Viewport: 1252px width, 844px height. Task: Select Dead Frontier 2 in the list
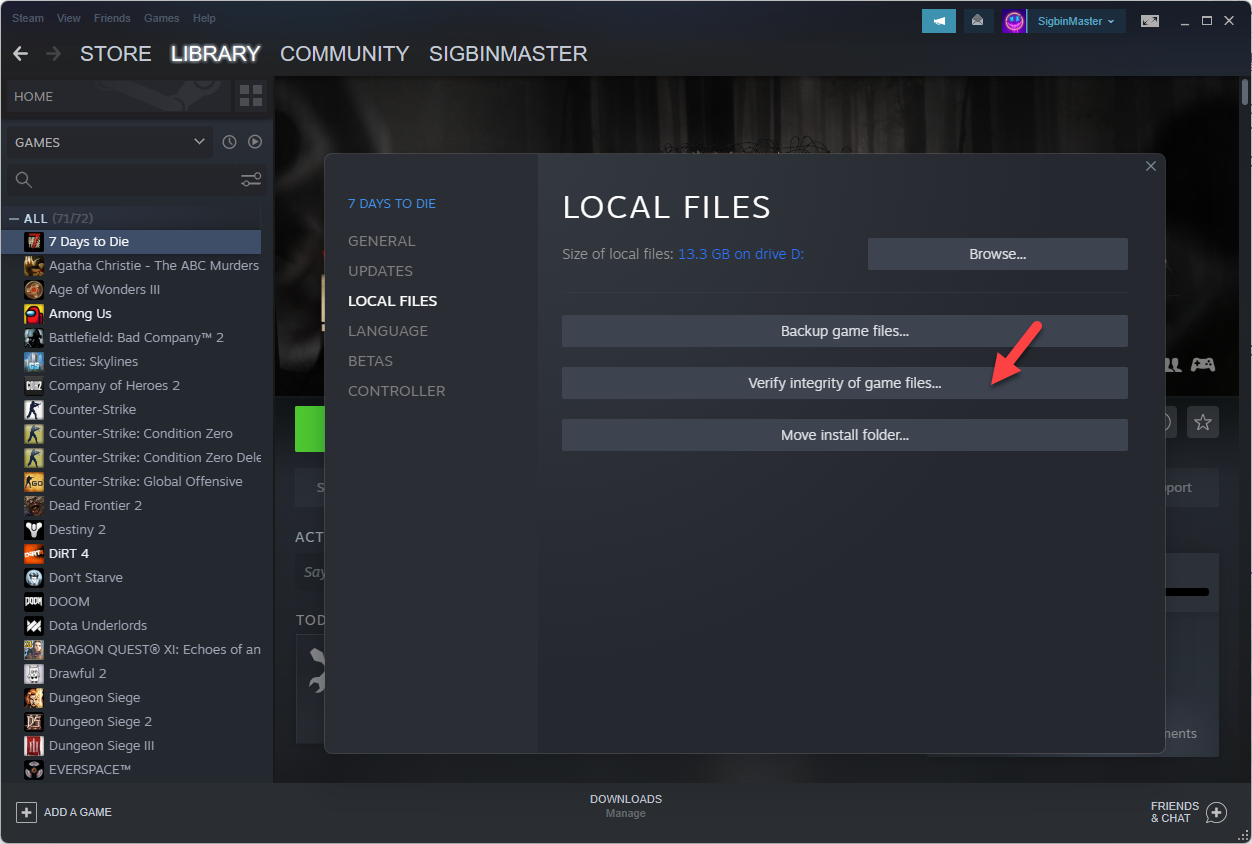[95, 506]
